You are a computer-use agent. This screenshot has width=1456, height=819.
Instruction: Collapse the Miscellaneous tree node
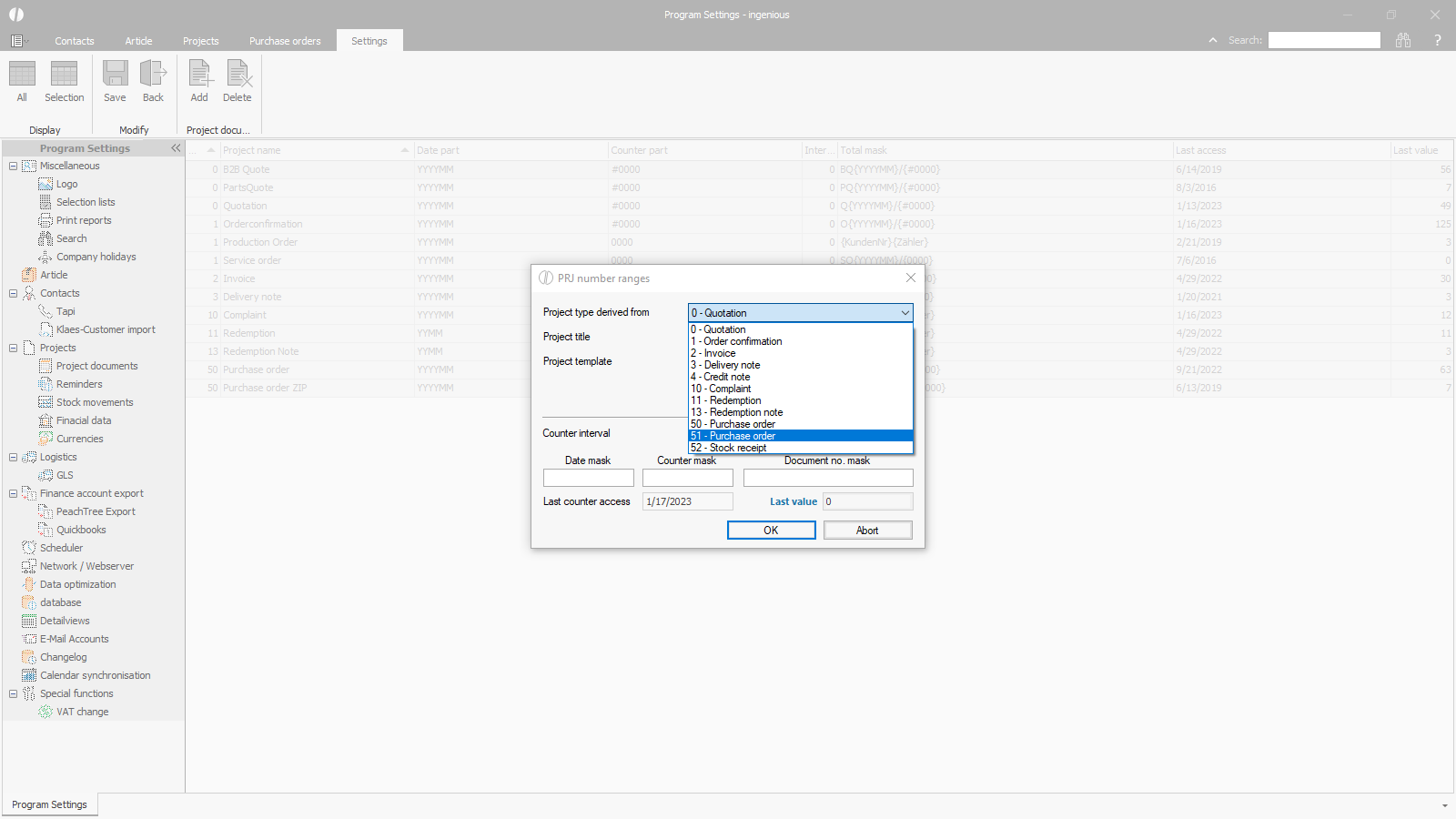tap(13, 166)
